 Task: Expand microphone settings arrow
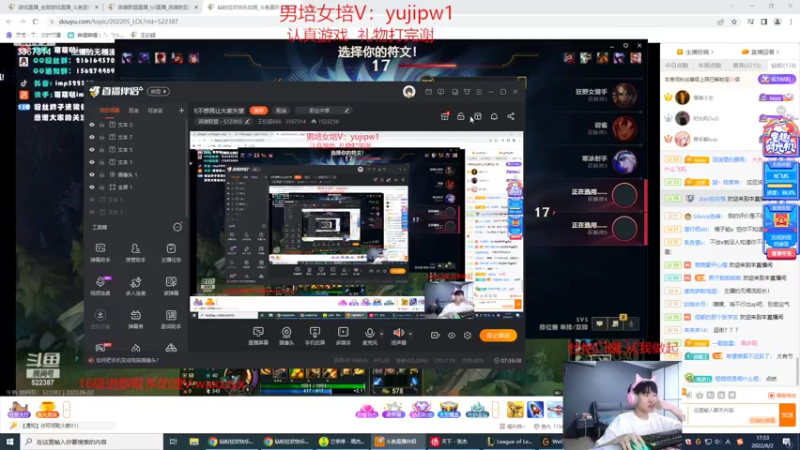[382, 334]
